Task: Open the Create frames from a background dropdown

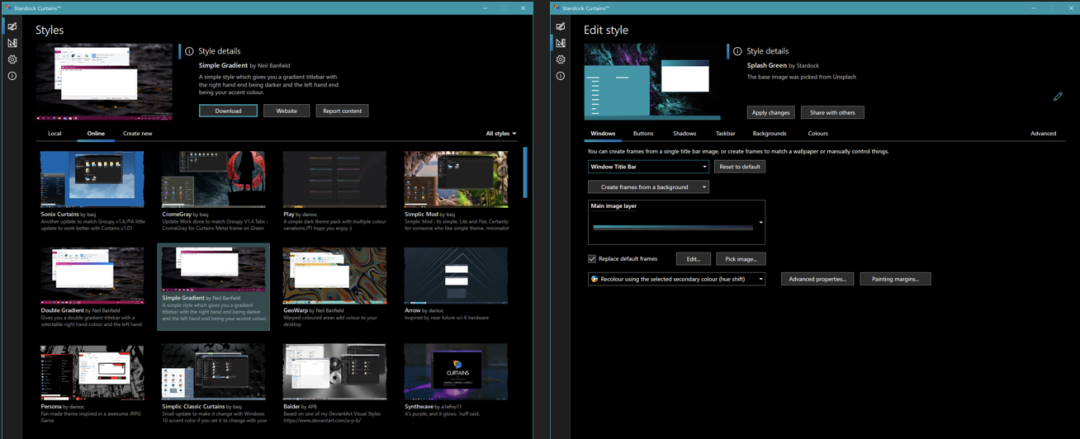Action: [x=648, y=187]
